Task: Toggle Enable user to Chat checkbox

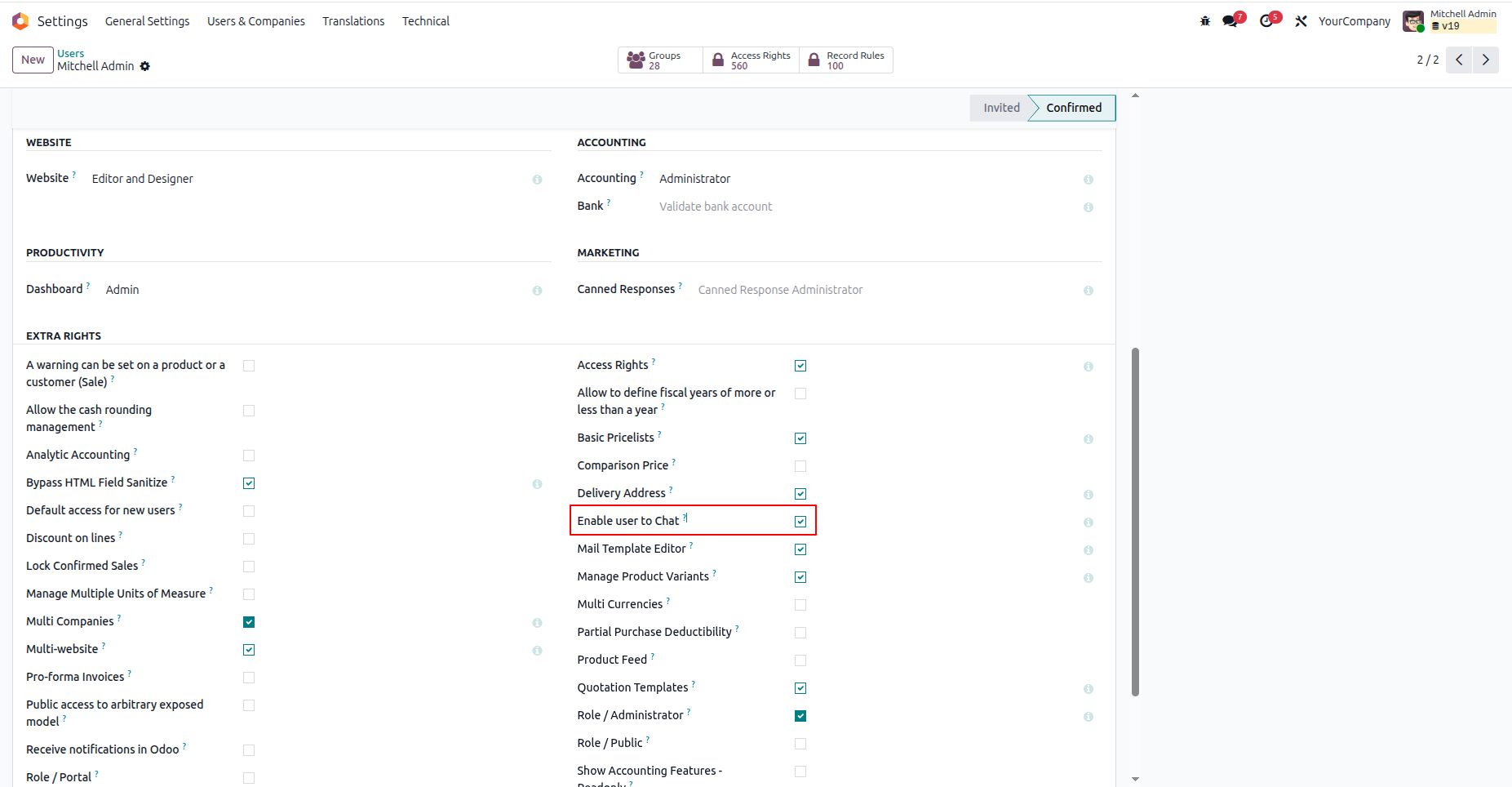Action: click(x=800, y=522)
